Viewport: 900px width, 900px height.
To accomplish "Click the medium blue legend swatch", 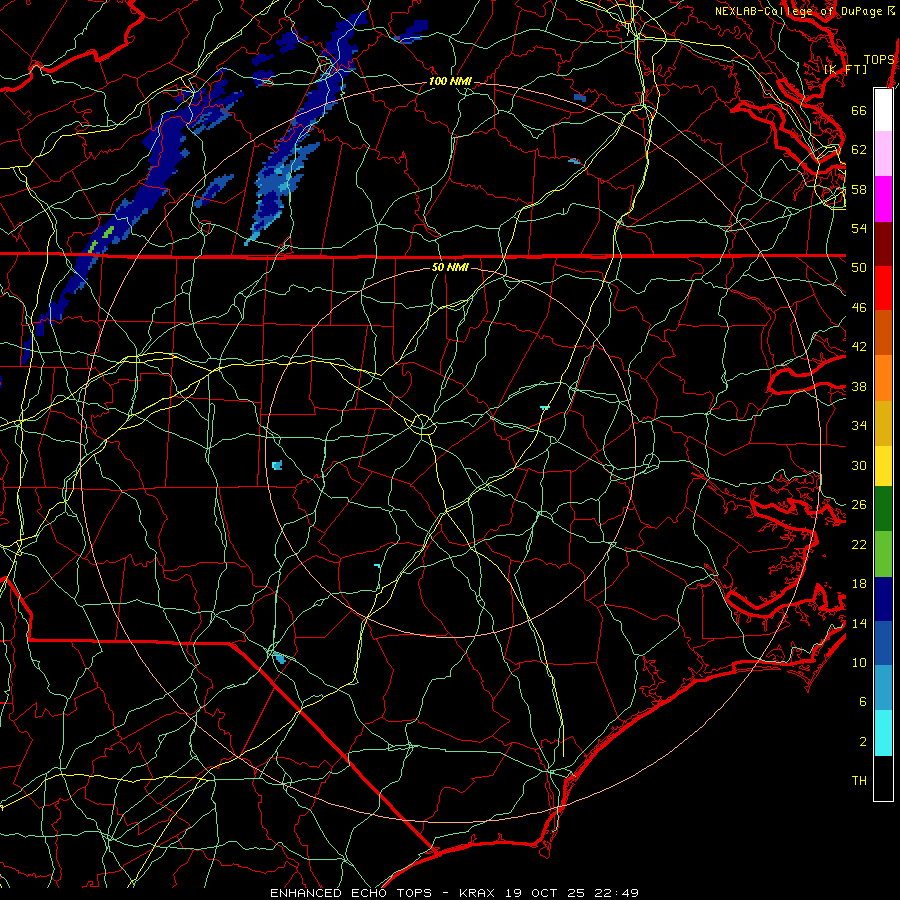I will [x=883, y=643].
